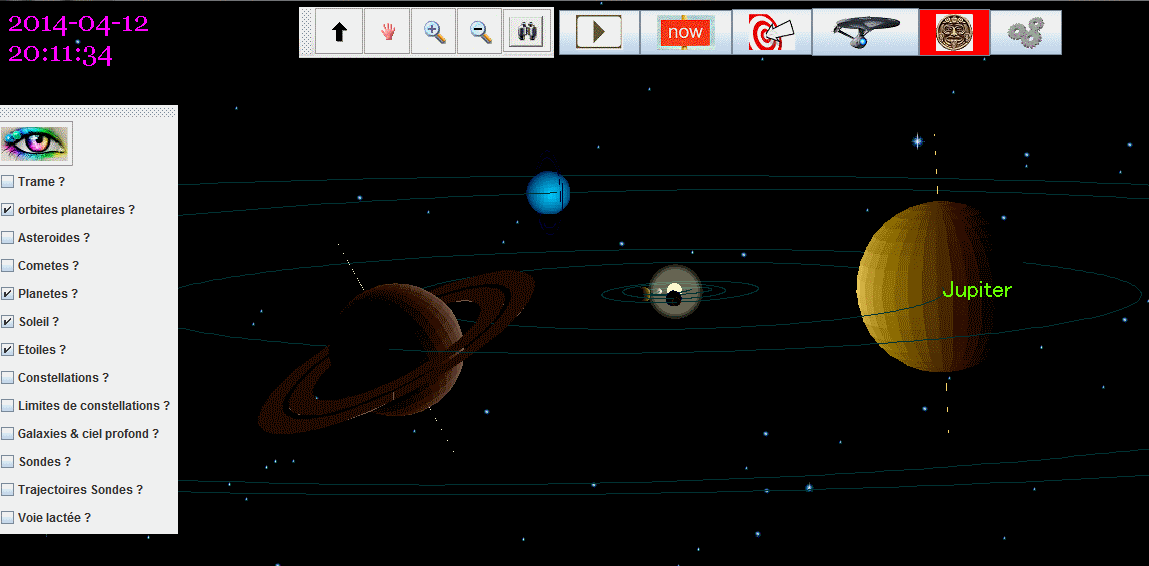Open the binoculars search tool
Viewport: 1149px width, 566px height.
pos(527,32)
